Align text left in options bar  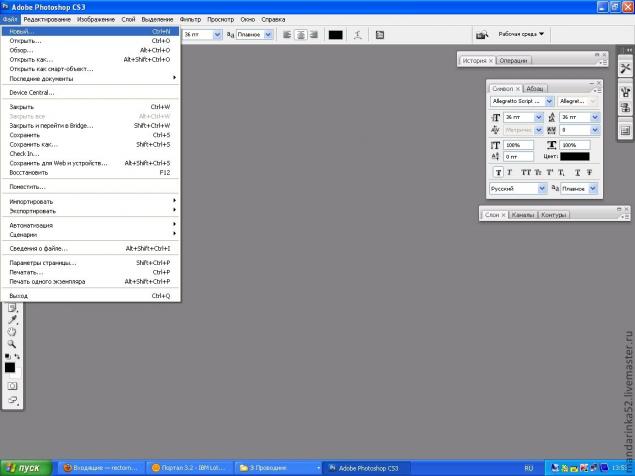pos(287,35)
